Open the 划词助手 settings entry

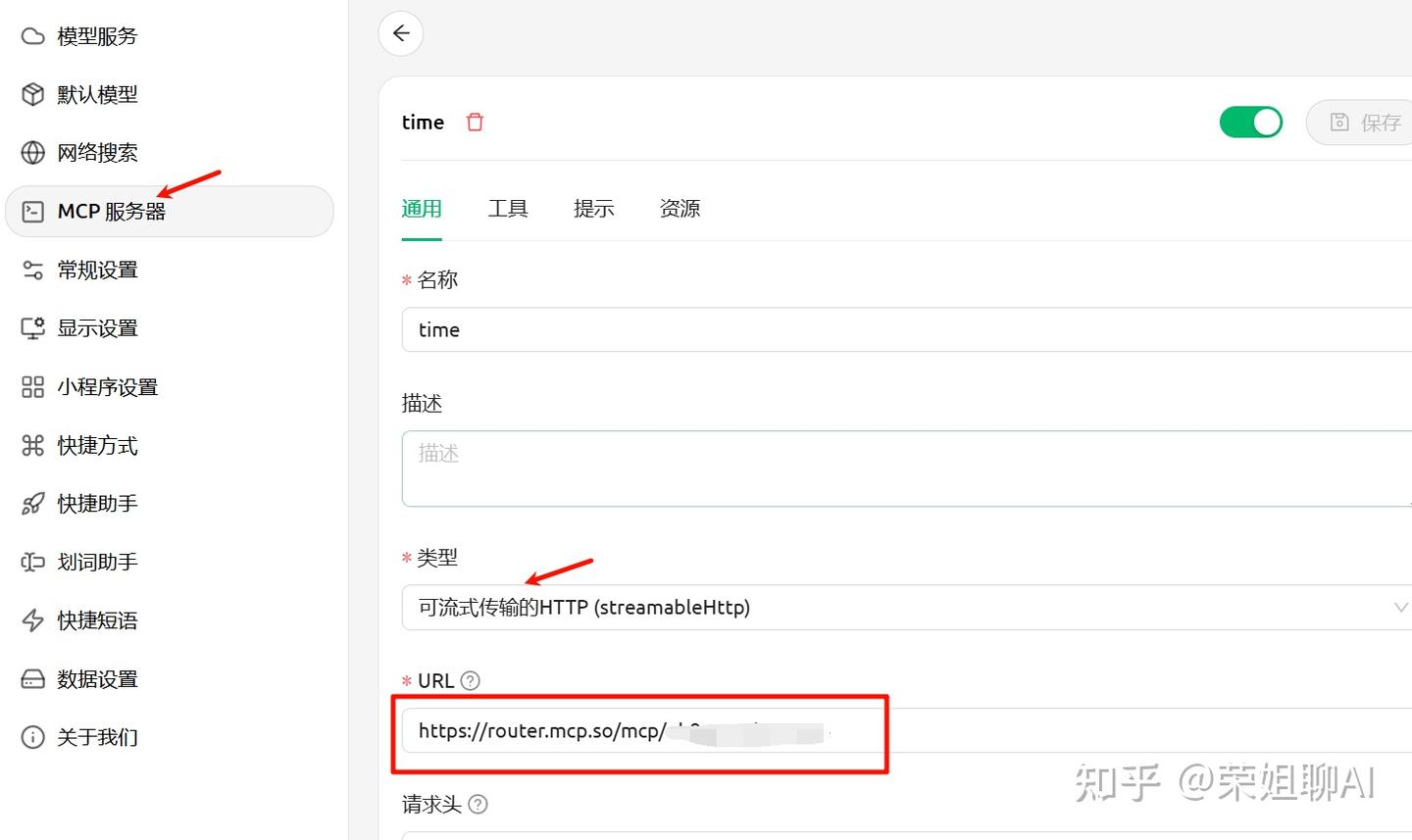pos(98,562)
